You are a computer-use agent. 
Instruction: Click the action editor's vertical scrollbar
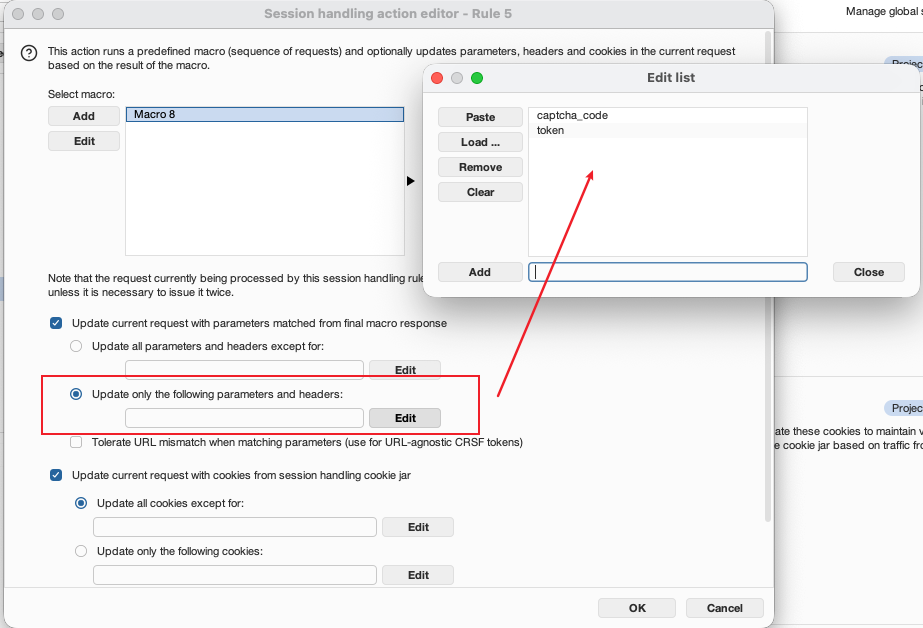click(768, 277)
